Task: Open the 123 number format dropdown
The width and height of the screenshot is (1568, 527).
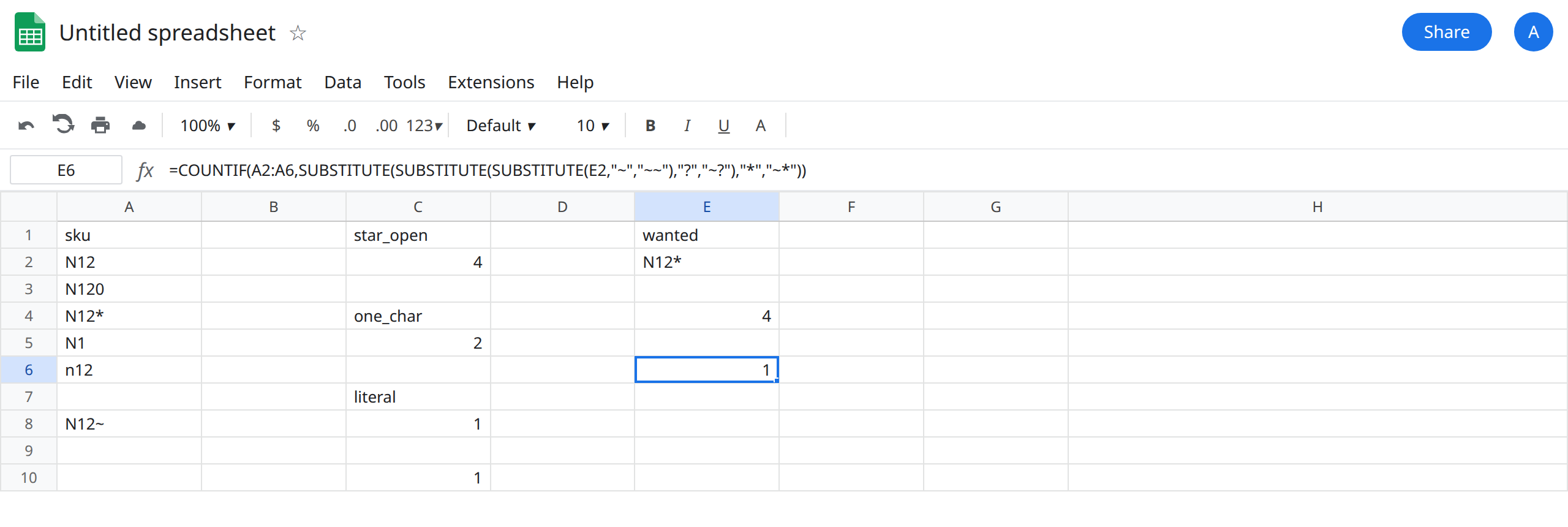Action: [424, 126]
